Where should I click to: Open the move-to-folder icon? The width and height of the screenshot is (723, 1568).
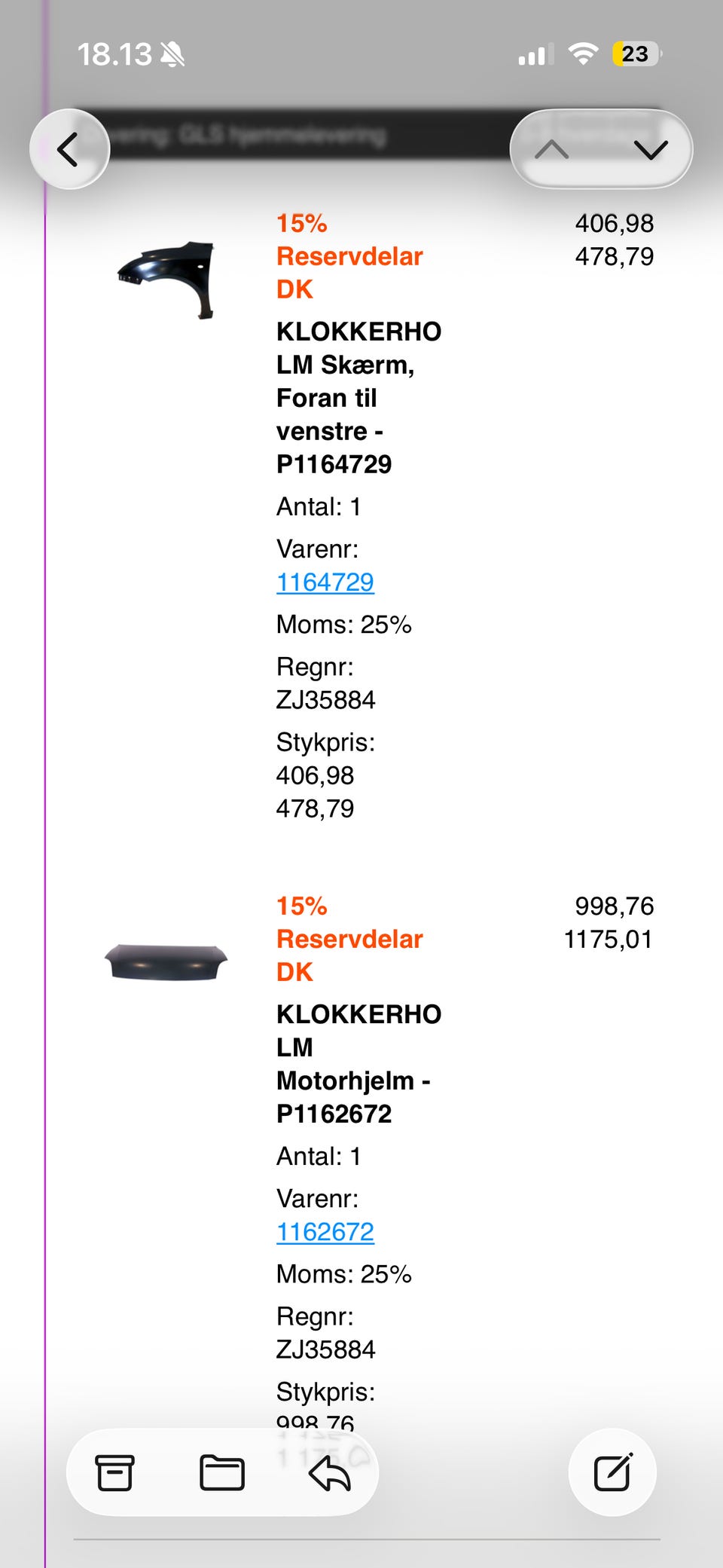pyautogui.click(x=222, y=1472)
